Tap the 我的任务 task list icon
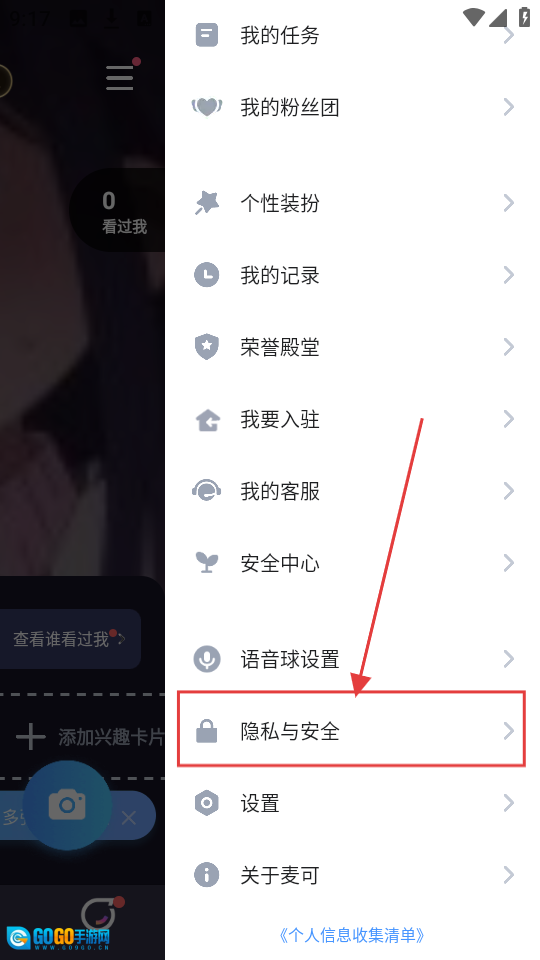The height and width of the screenshot is (960, 540). [x=206, y=35]
